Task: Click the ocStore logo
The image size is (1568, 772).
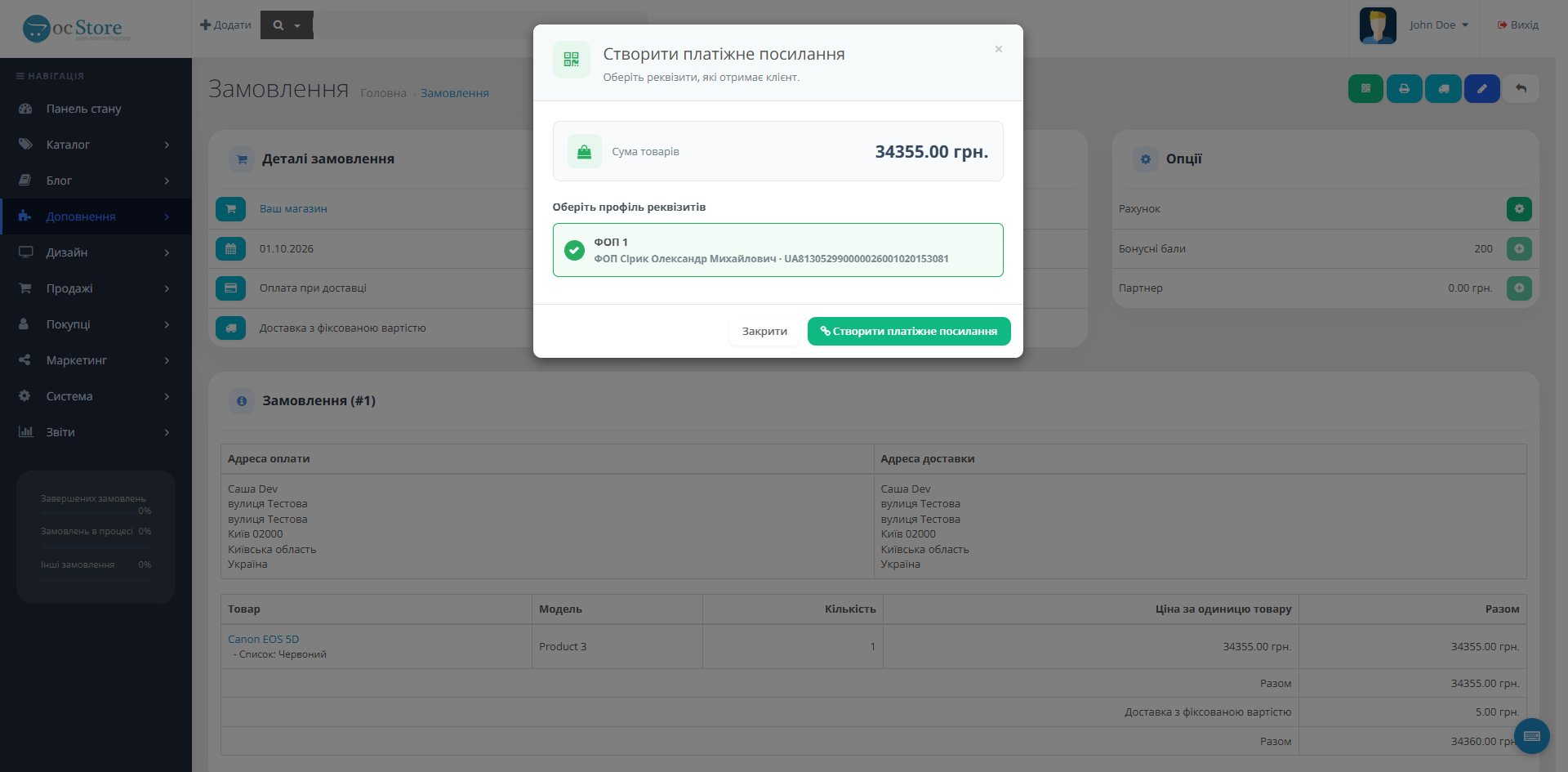Action: pyautogui.click(x=76, y=29)
